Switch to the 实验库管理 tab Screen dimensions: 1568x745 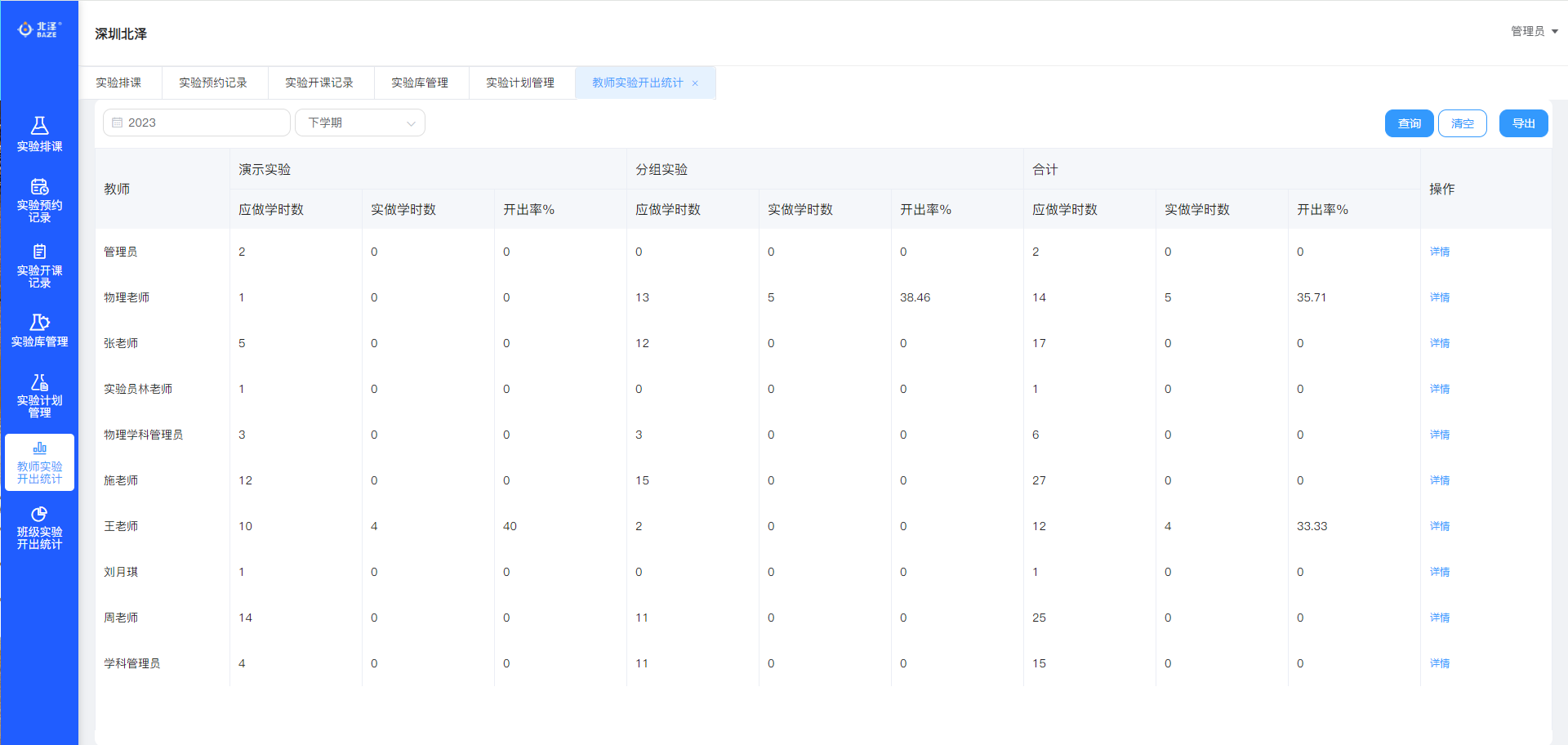pos(420,83)
